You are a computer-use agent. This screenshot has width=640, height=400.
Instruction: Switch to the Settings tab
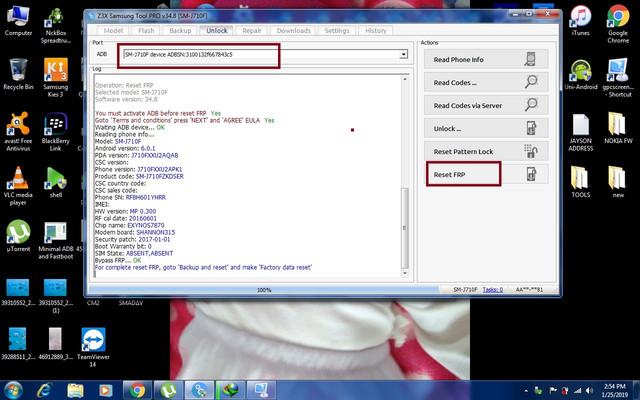(x=337, y=31)
